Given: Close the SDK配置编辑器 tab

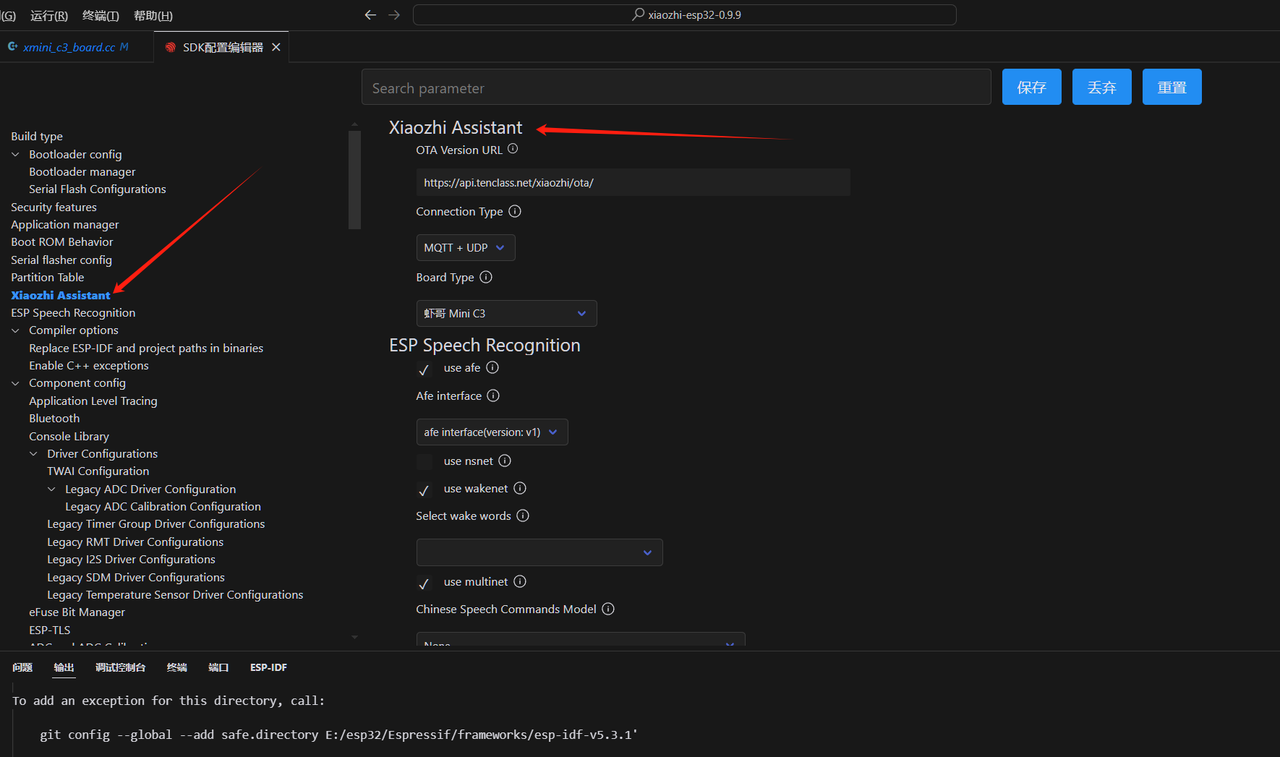Looking at the screenshot, I should click(276, 47).
